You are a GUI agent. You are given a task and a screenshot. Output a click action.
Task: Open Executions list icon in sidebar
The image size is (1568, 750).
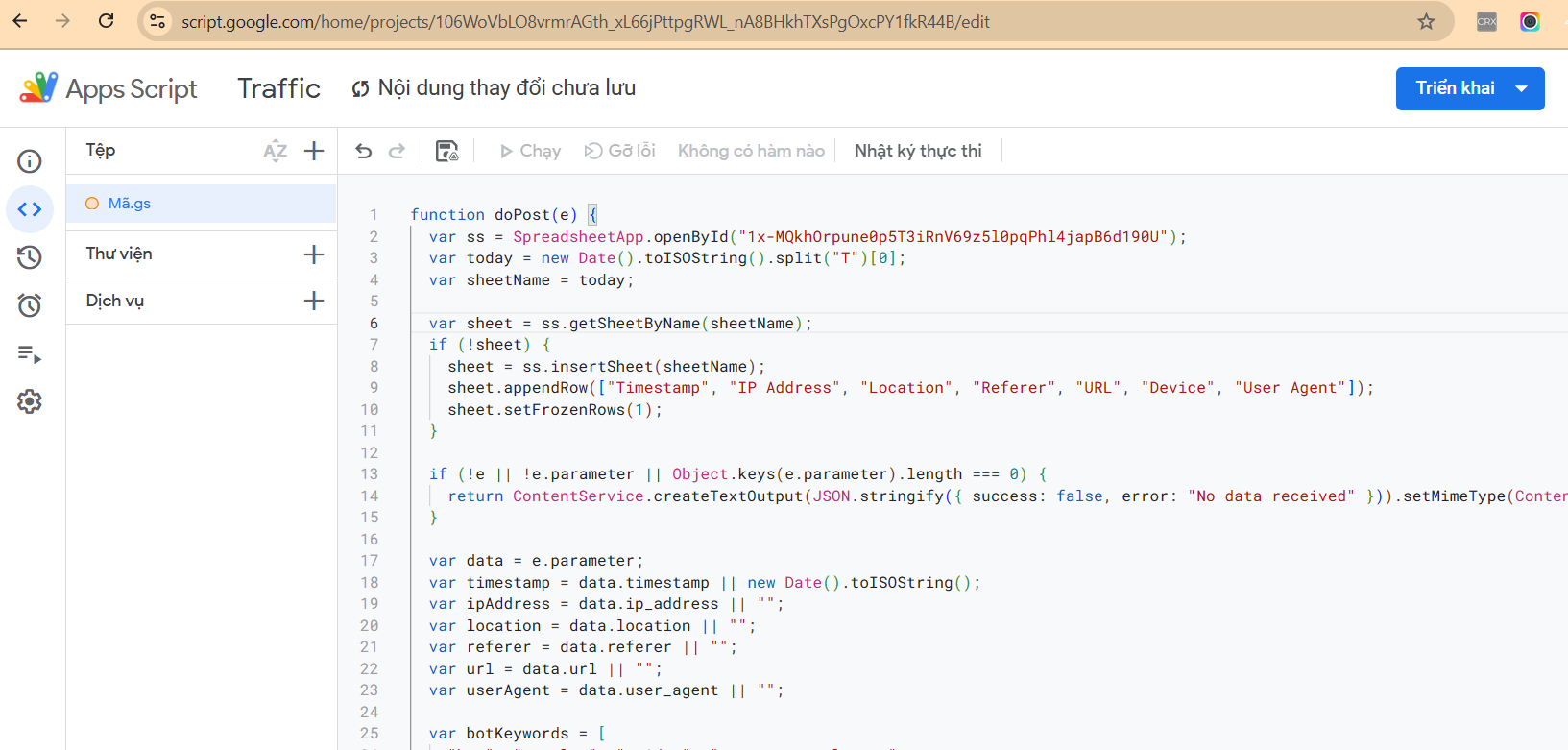pos(30,354)
